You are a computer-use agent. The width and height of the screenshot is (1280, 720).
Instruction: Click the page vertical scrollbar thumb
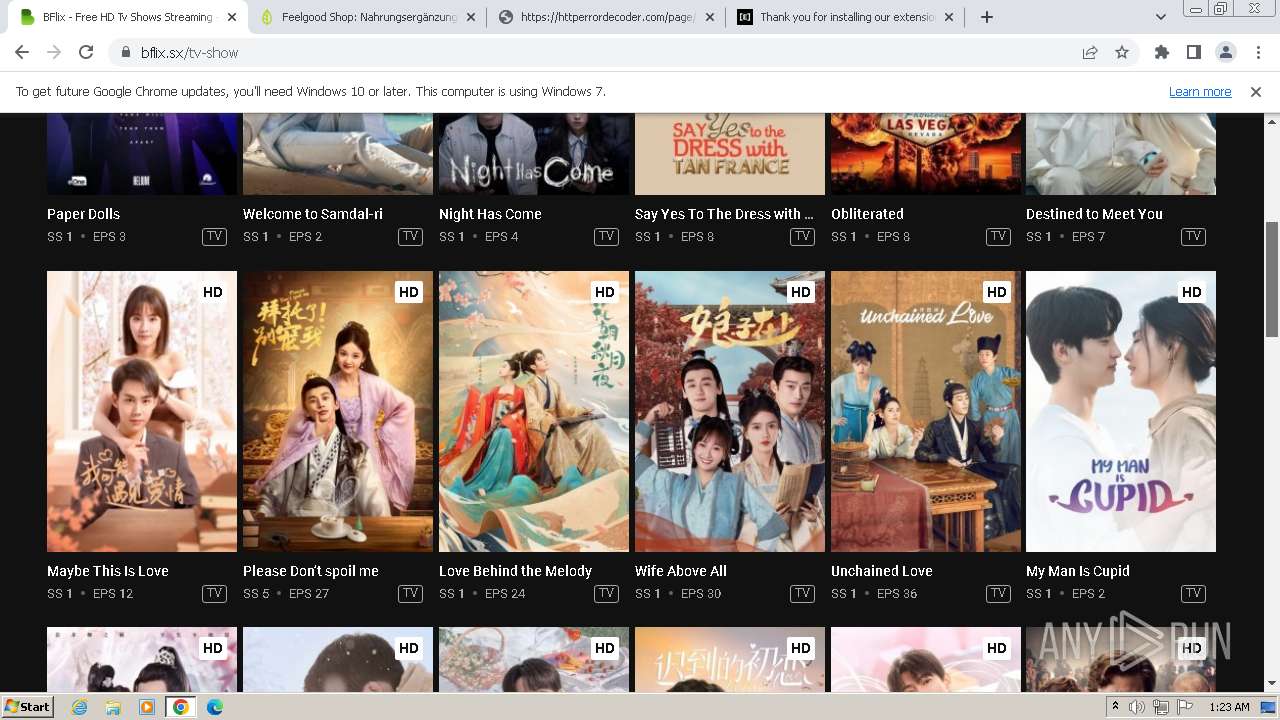[1272, 280]
